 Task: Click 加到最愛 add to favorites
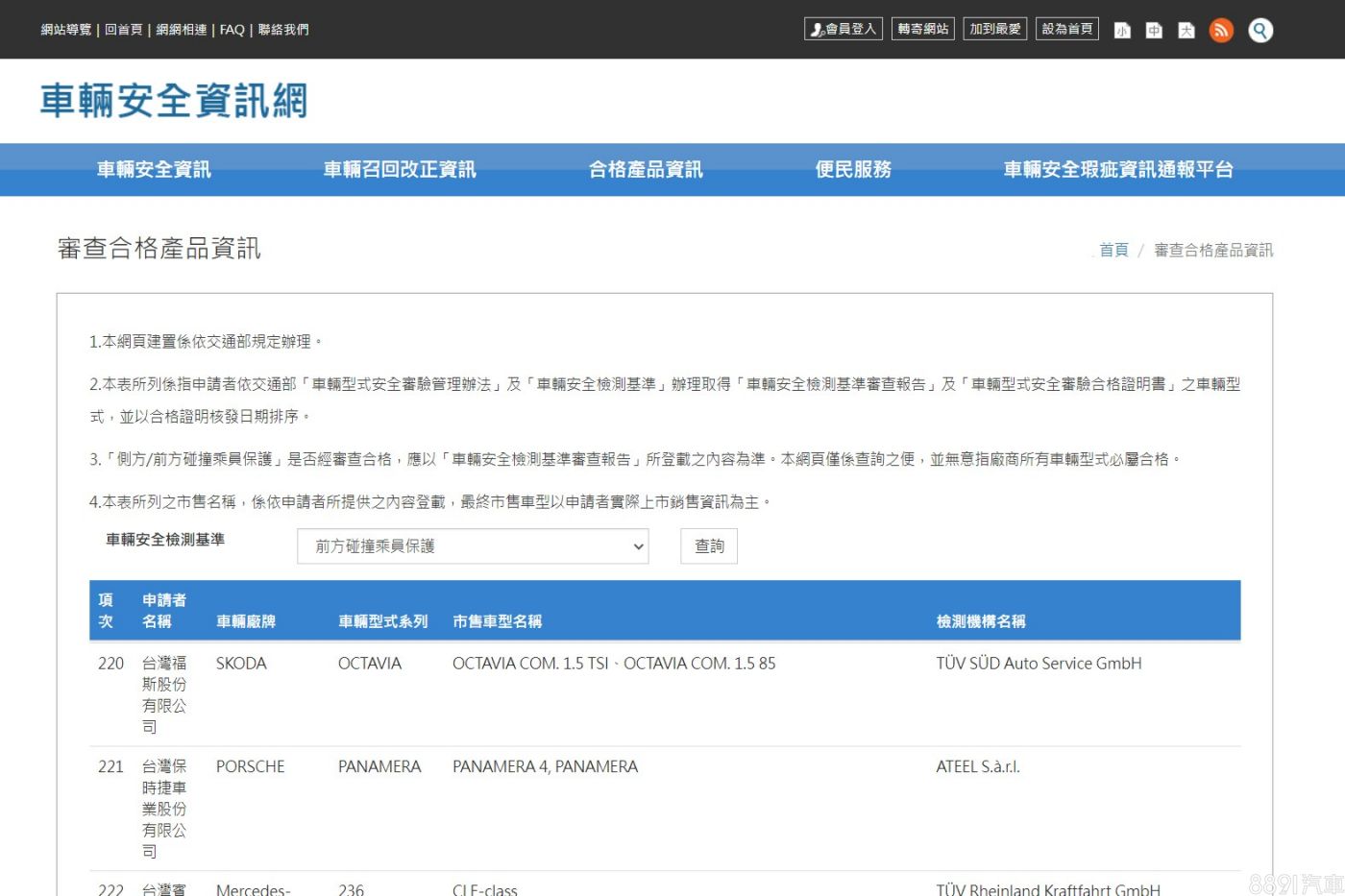coord(994,29)
